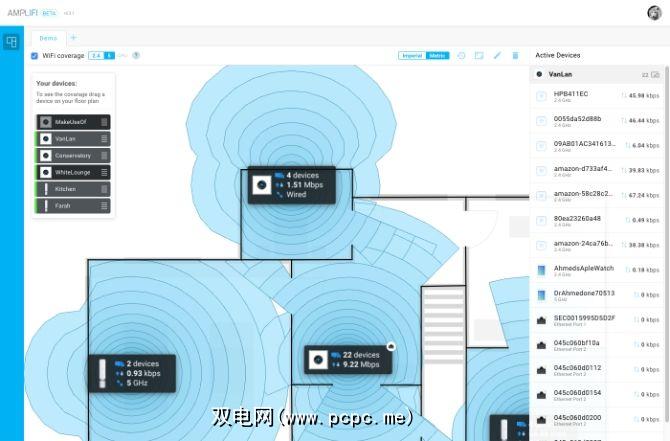Click the help icon next to WiFi coverage
This screenshot has height=441, width=670.
136,56
